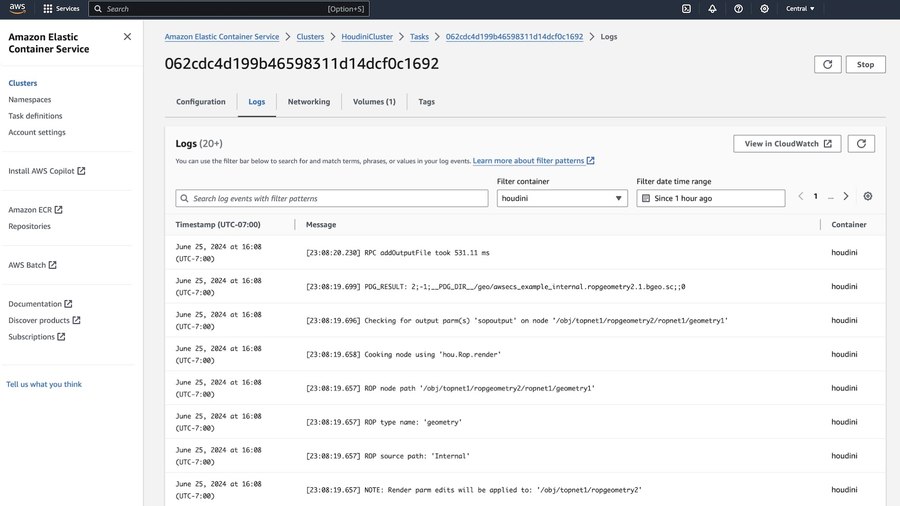Open Task definitions in side navigation

pos(36,116)
